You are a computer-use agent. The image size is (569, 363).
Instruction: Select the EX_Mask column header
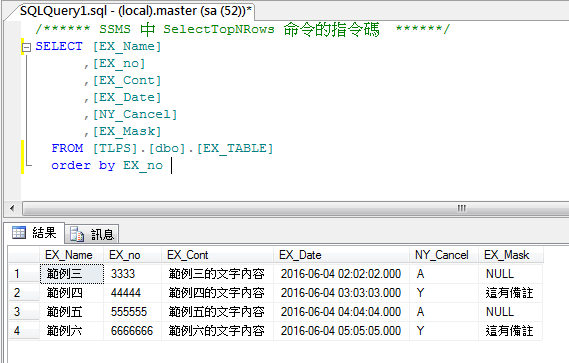[x=511, y=255]
